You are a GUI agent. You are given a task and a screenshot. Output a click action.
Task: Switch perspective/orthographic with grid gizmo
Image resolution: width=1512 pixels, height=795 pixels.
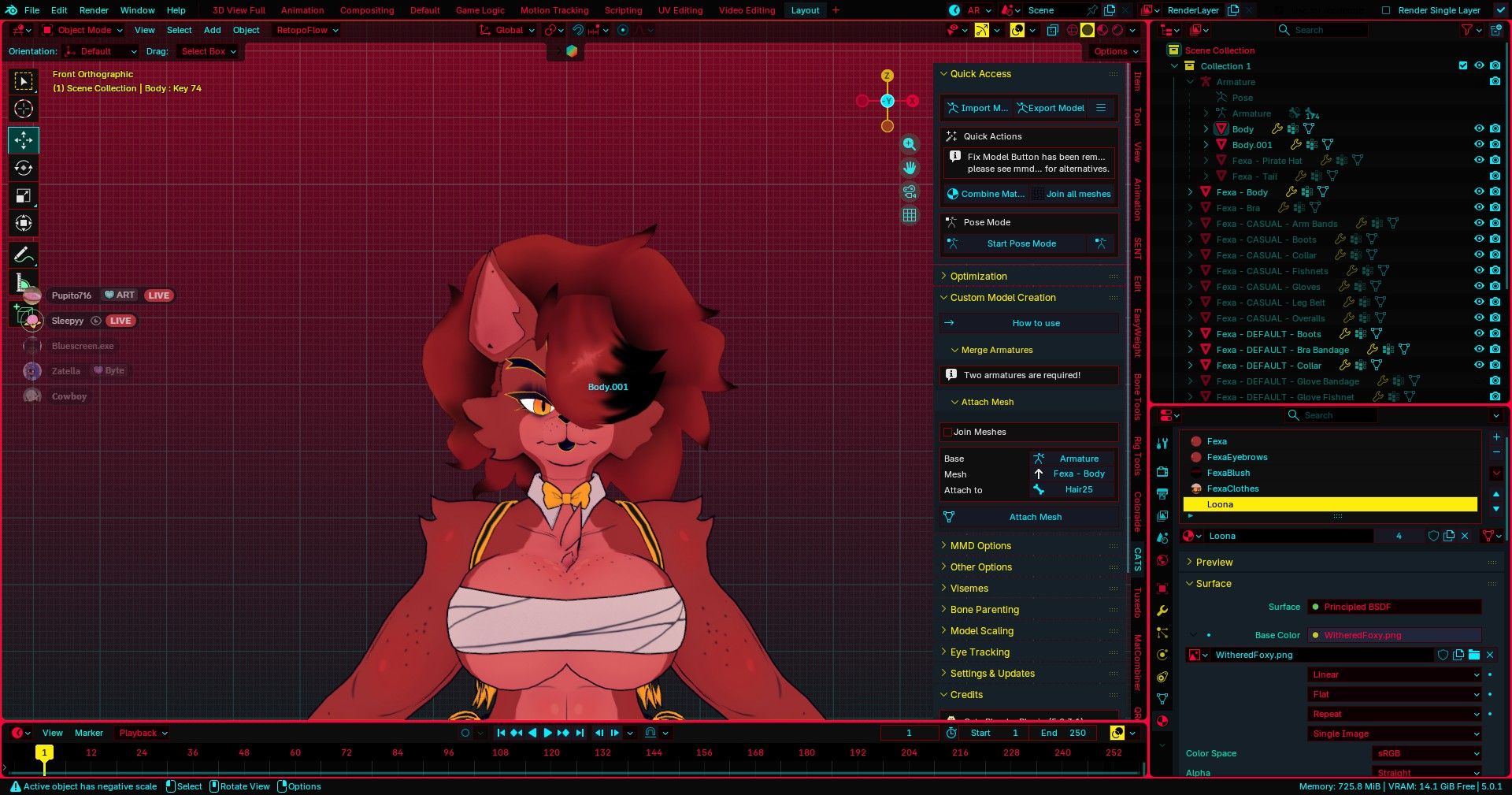coord(910,215)
